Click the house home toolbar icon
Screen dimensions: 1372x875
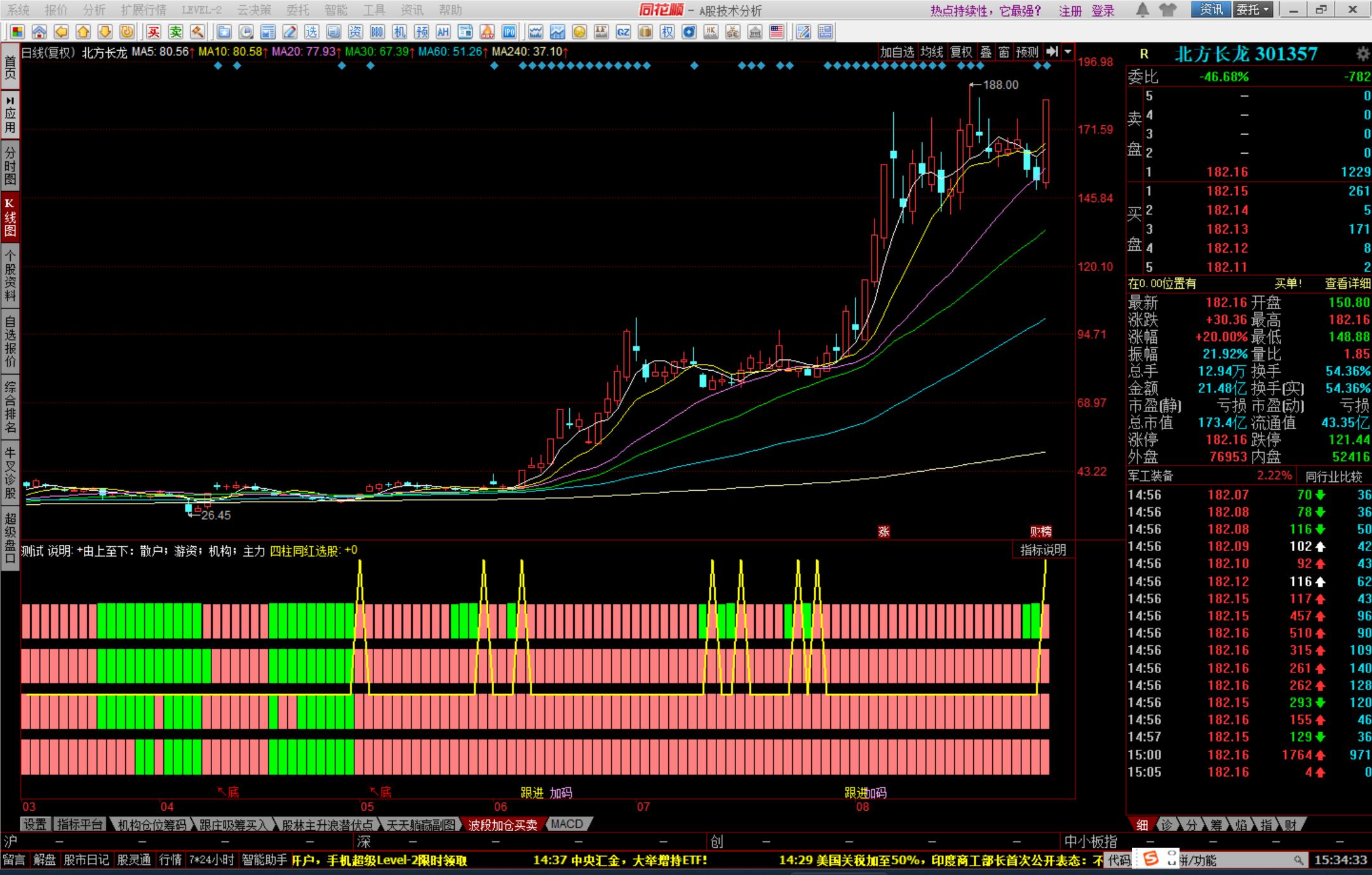coord(39,32)
